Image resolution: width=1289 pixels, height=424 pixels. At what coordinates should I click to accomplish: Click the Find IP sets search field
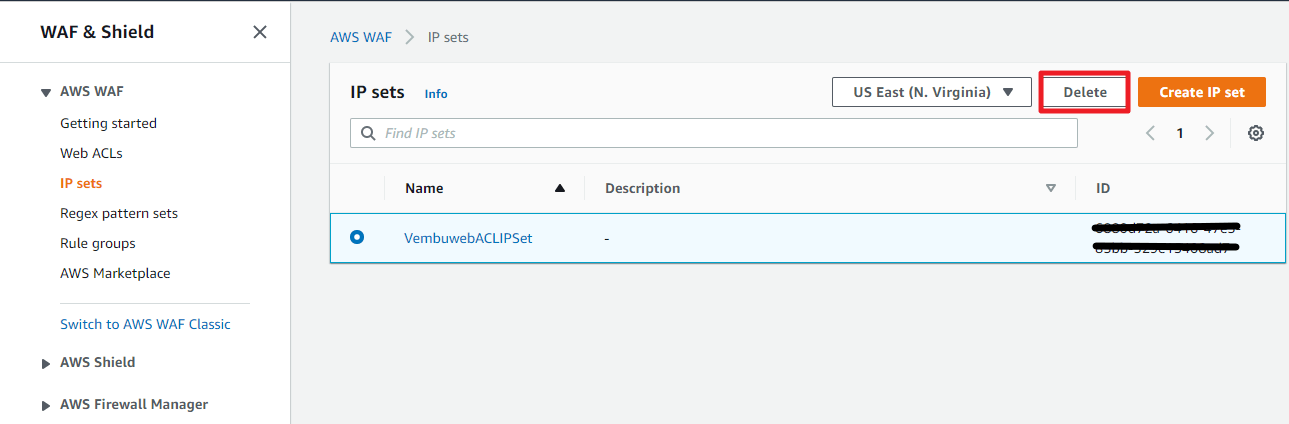click(x=714, y=133)
